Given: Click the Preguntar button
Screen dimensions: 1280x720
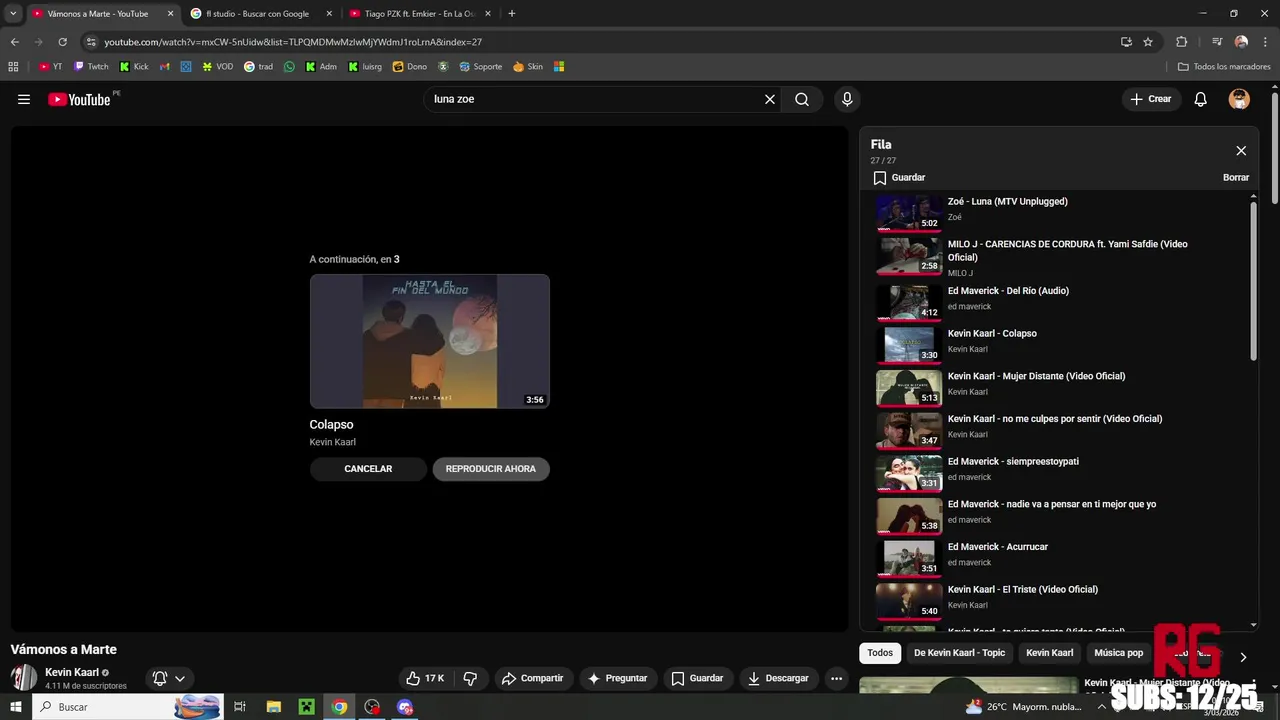Looking at the screenshot, I should coord(617,678).
